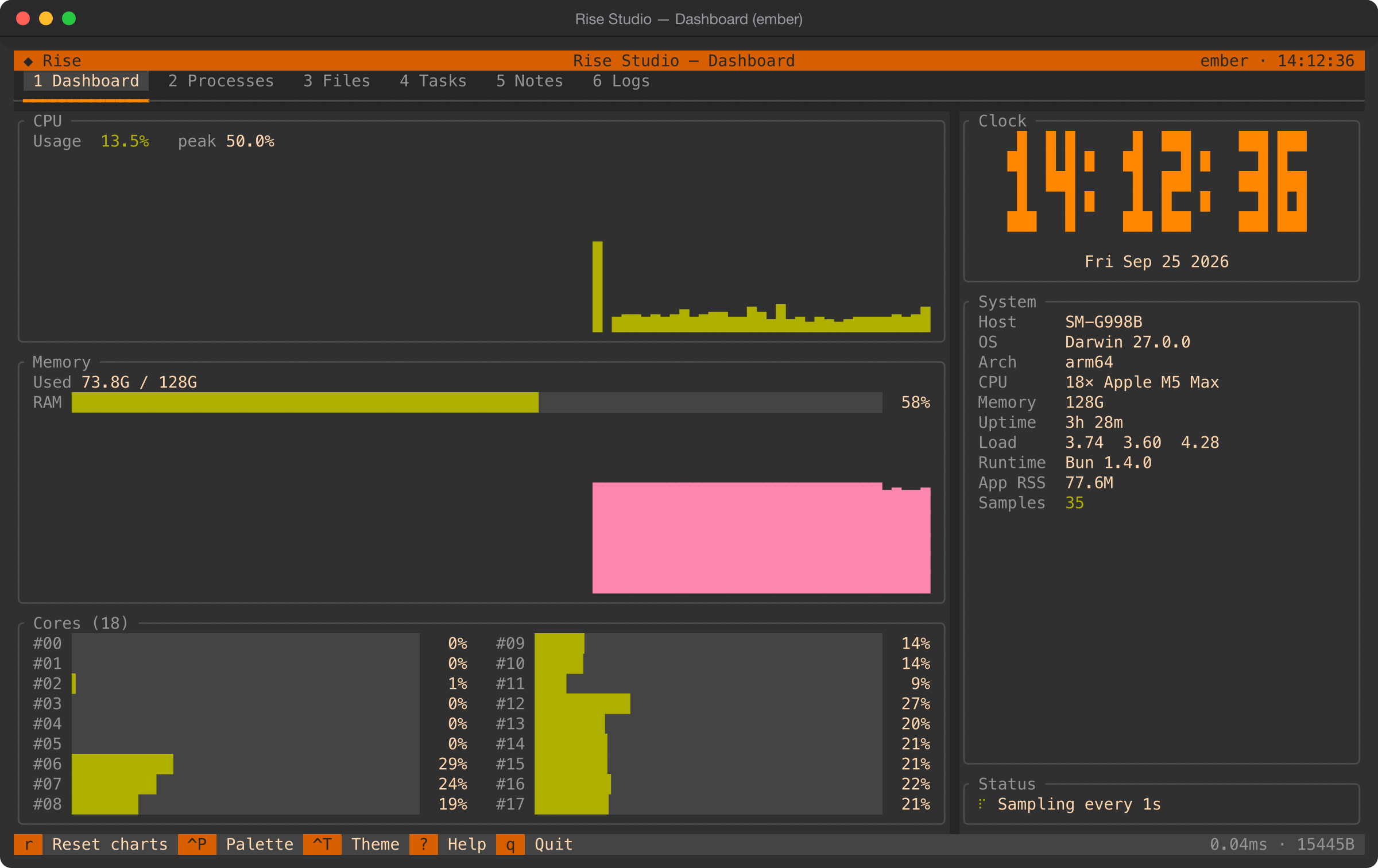
Task: Select Quit in the footer
Action: [x=553, y=844]
